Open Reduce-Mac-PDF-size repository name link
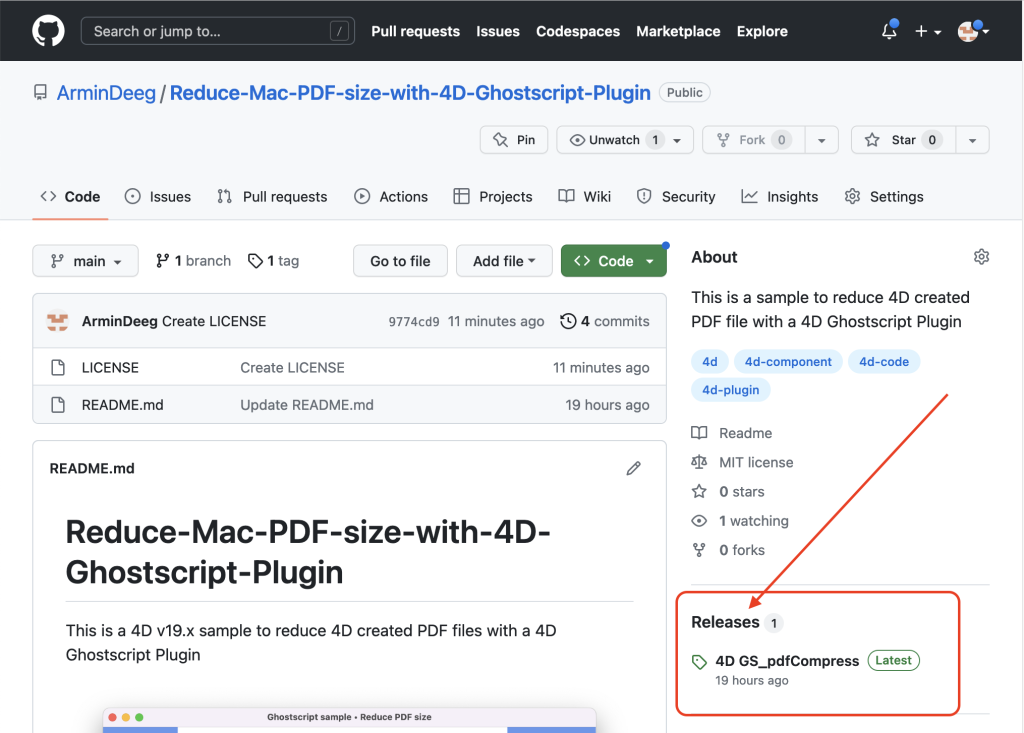Viewport: 1024px width, 733px height. [410, 93]
